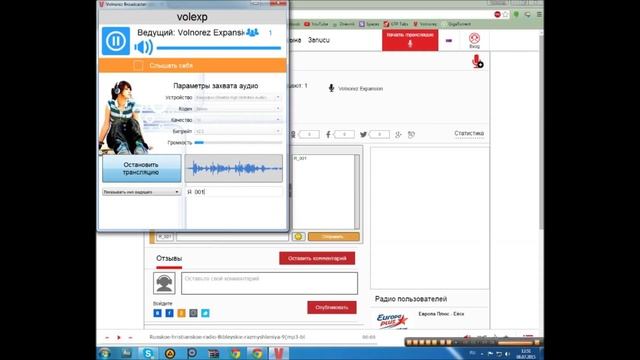This screenshot has height=360, width=640.
Task: Select the Отзывы tab
Action: click(x=169, y=259)
